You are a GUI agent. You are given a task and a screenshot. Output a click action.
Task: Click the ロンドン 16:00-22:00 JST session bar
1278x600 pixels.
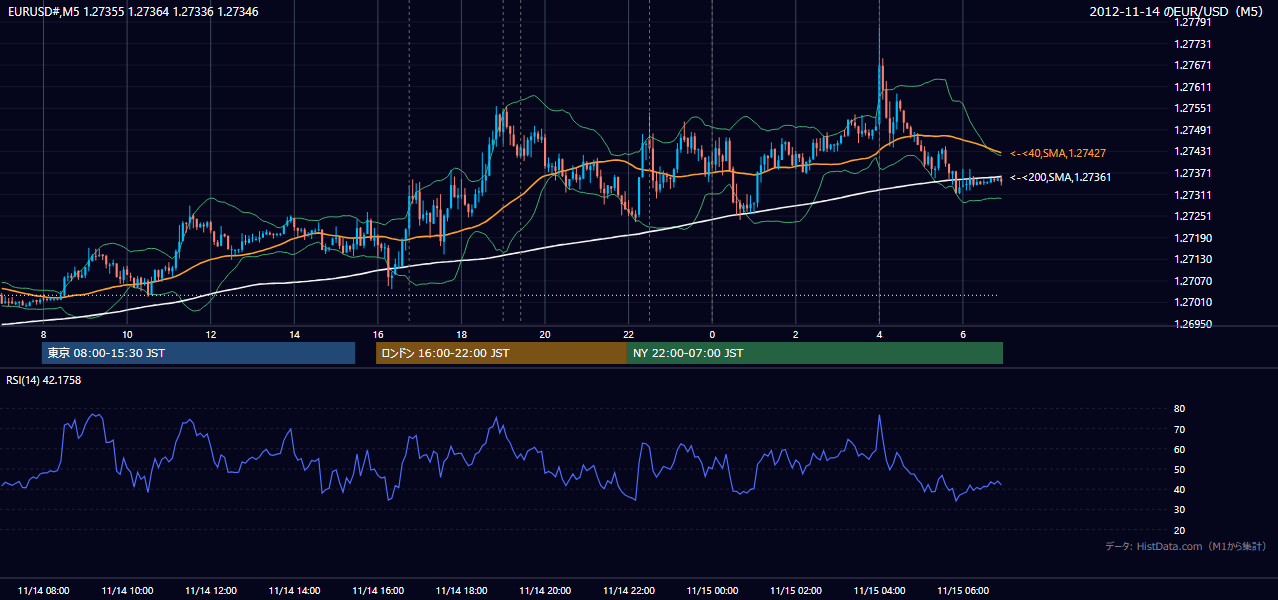tap(501, 353)
